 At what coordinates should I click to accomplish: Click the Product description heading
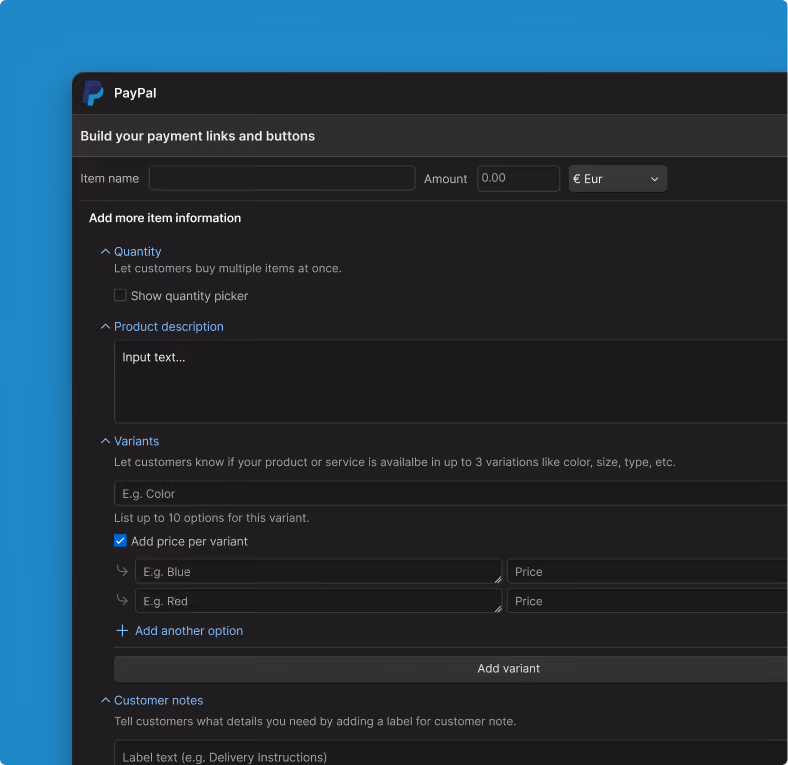(x=169, y=327)
